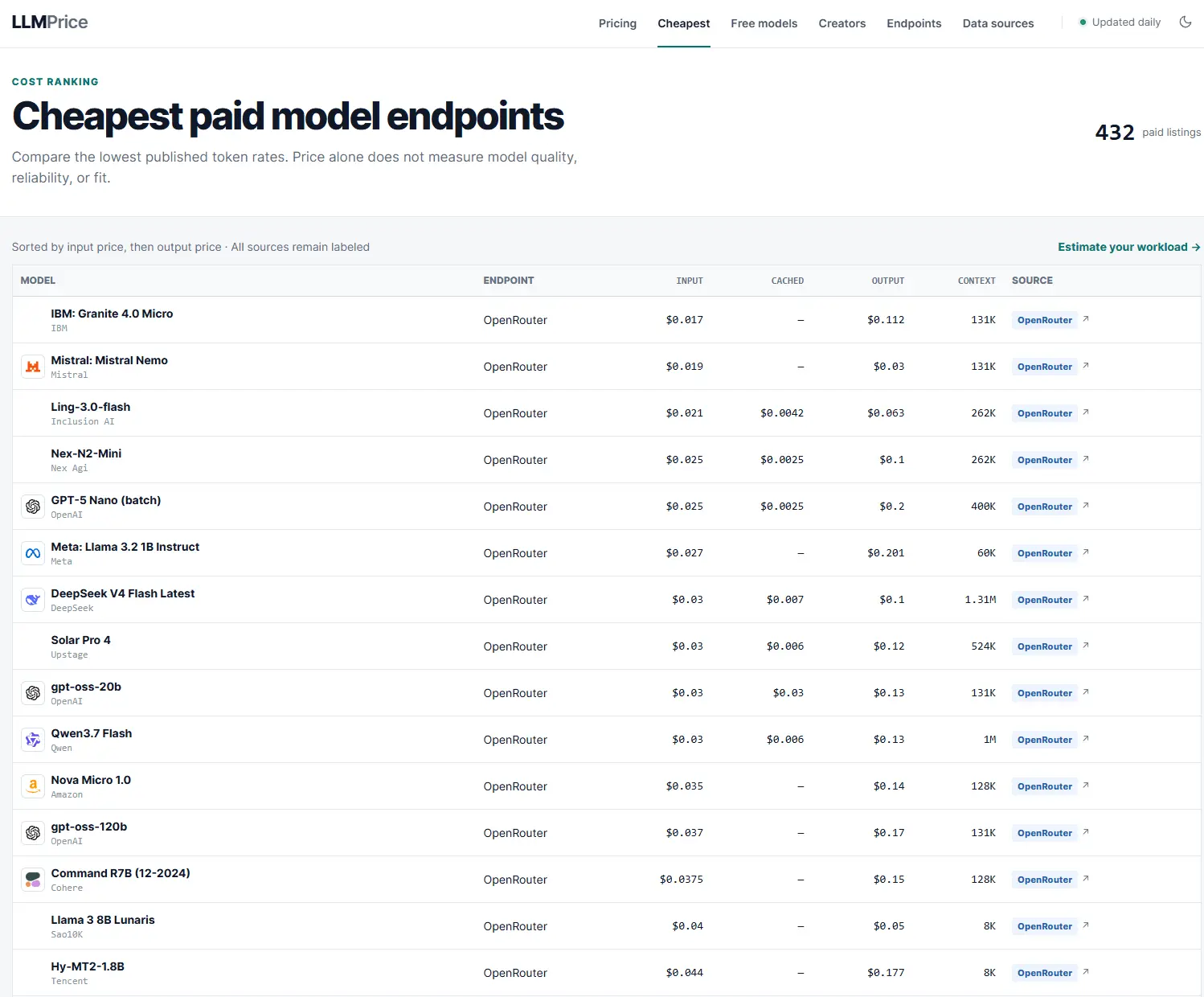Click the INPUT column header
This screenshot has height=997, width=1204.
tap(690, 281)
